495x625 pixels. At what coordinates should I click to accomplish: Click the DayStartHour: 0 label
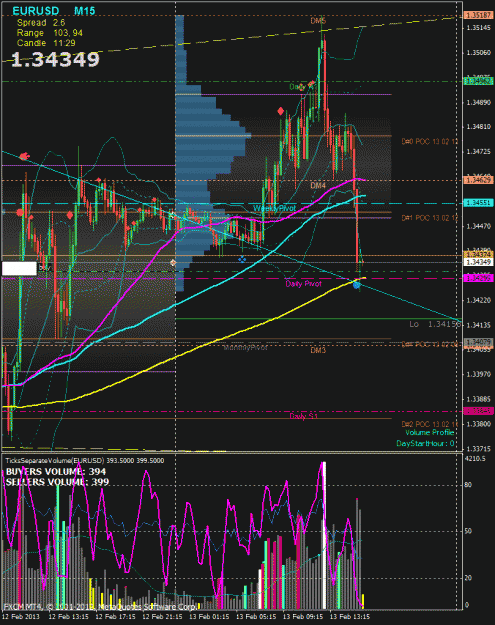pyautogui.click(x=425, y=444)
